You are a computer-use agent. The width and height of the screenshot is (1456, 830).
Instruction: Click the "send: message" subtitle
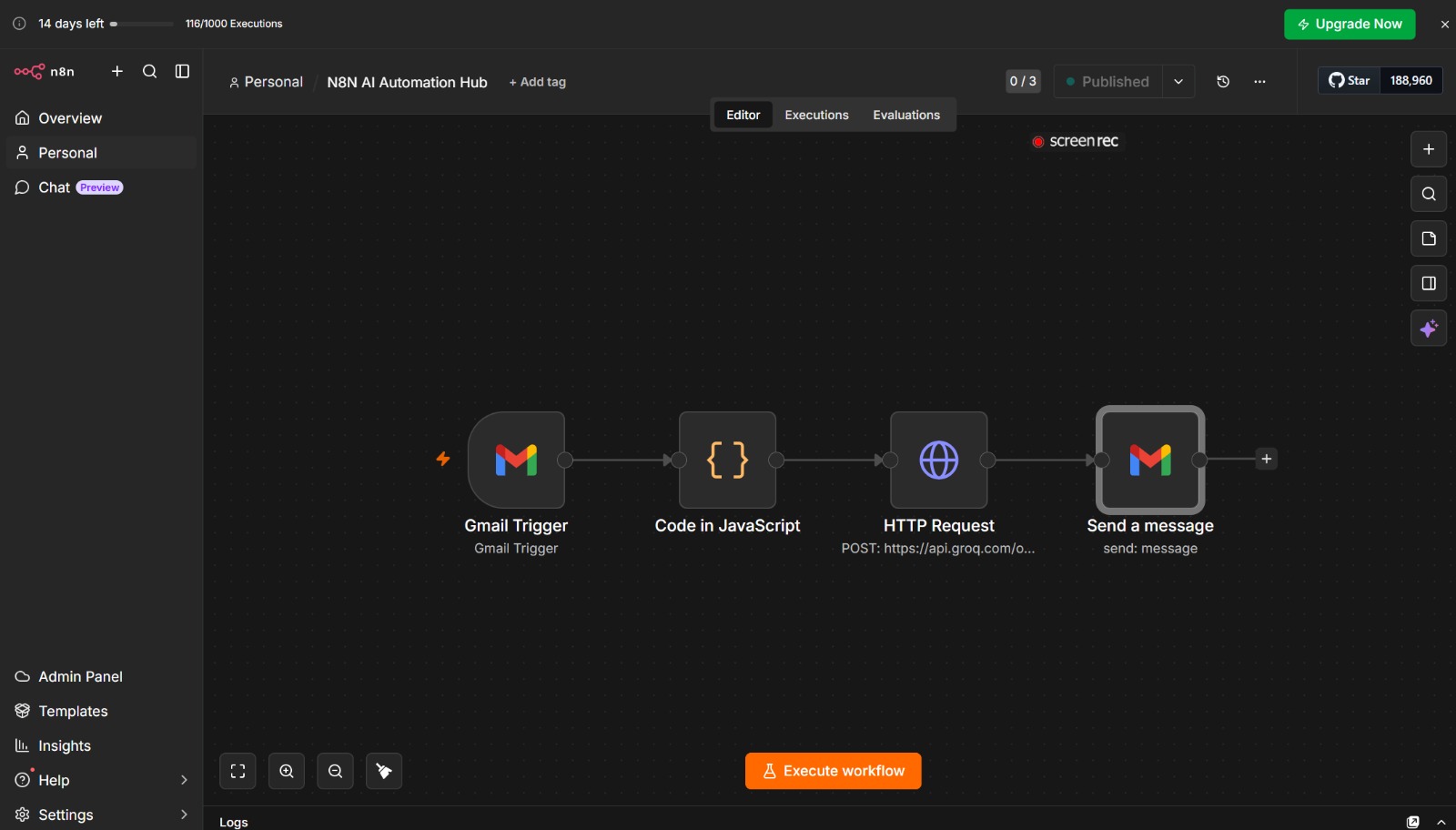pos(1150,549)
